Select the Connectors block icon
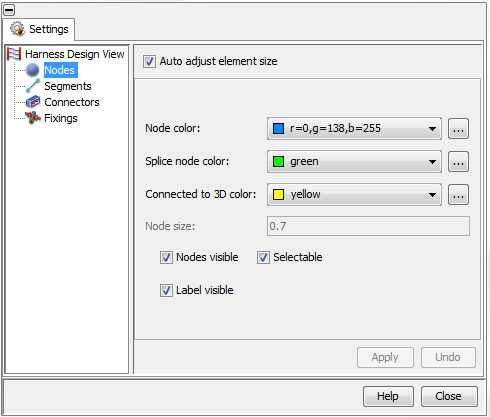Viewport: 490px width, 417px height. click(x=33, y=102)
